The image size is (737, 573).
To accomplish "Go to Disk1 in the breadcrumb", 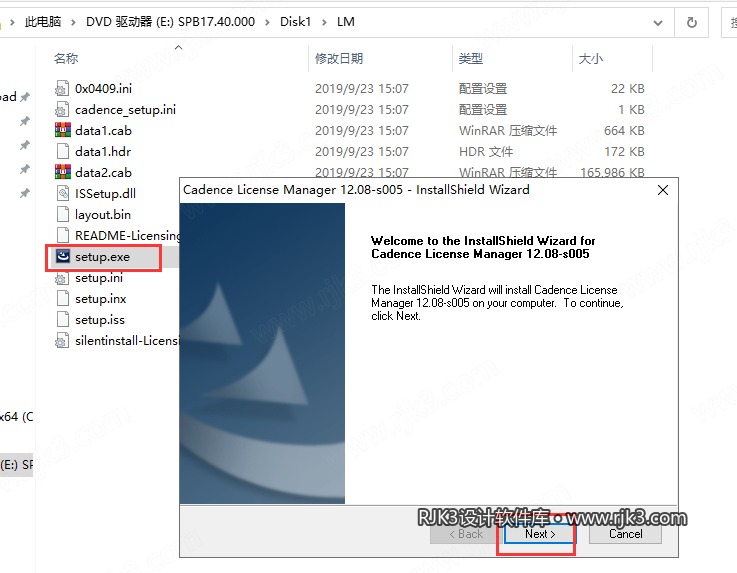I will point(295,22).
